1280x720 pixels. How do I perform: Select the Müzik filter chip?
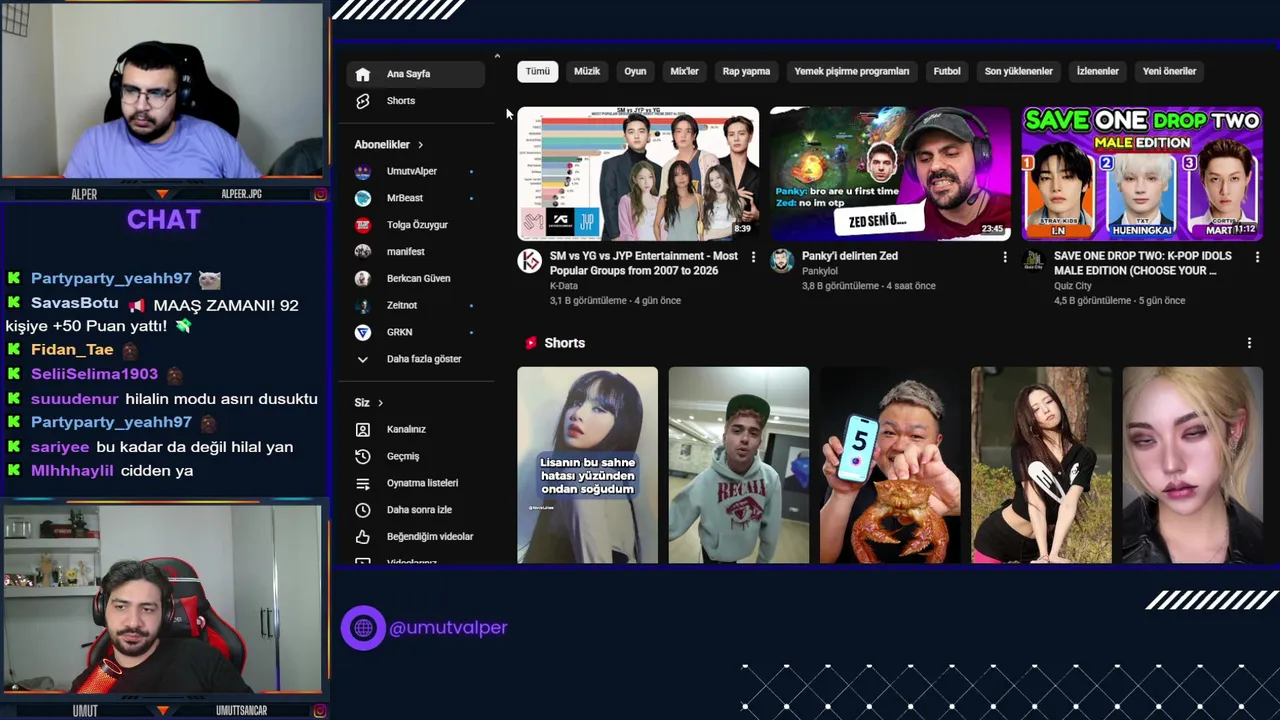point(587,71)
